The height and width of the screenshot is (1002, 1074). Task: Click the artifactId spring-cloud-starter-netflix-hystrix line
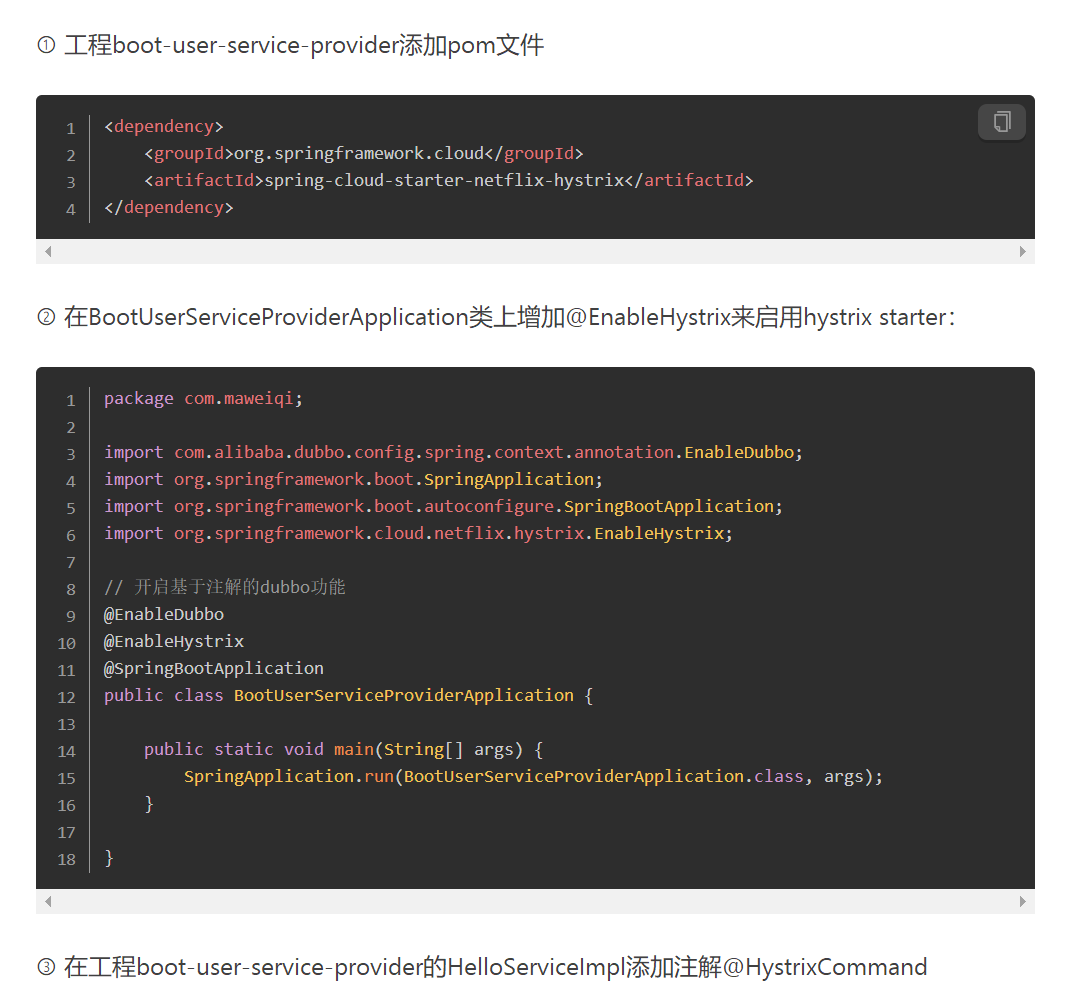449,181
